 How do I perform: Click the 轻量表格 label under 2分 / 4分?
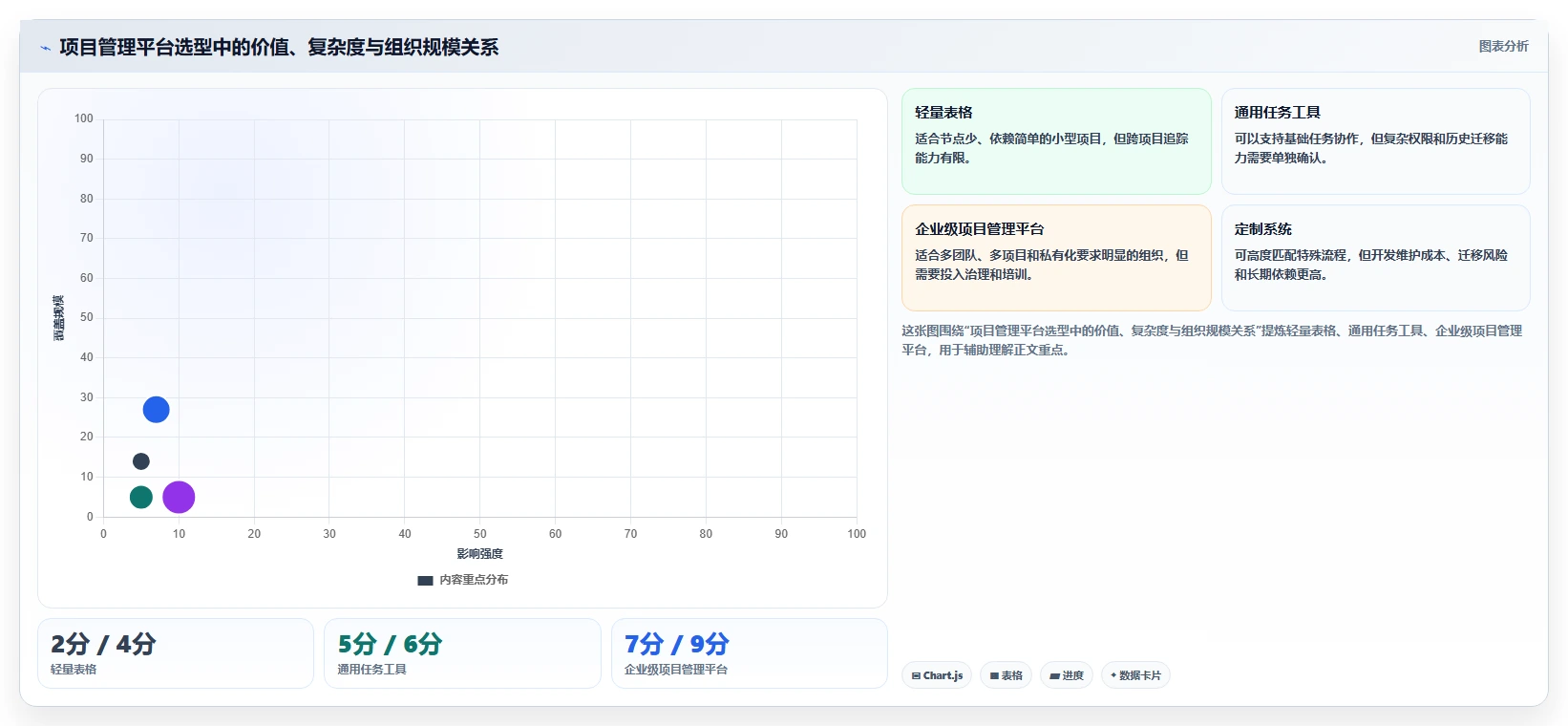[74, 670]
